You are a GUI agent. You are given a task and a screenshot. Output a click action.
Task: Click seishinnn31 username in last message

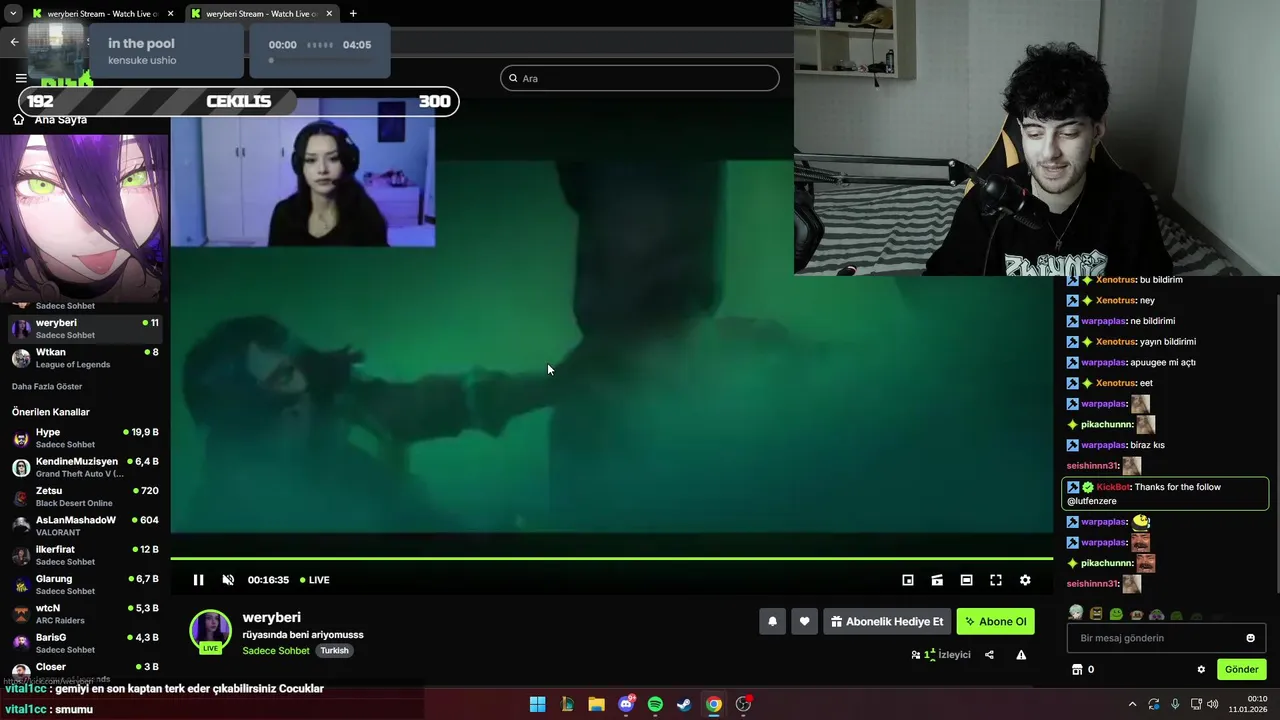[1092, 584]
